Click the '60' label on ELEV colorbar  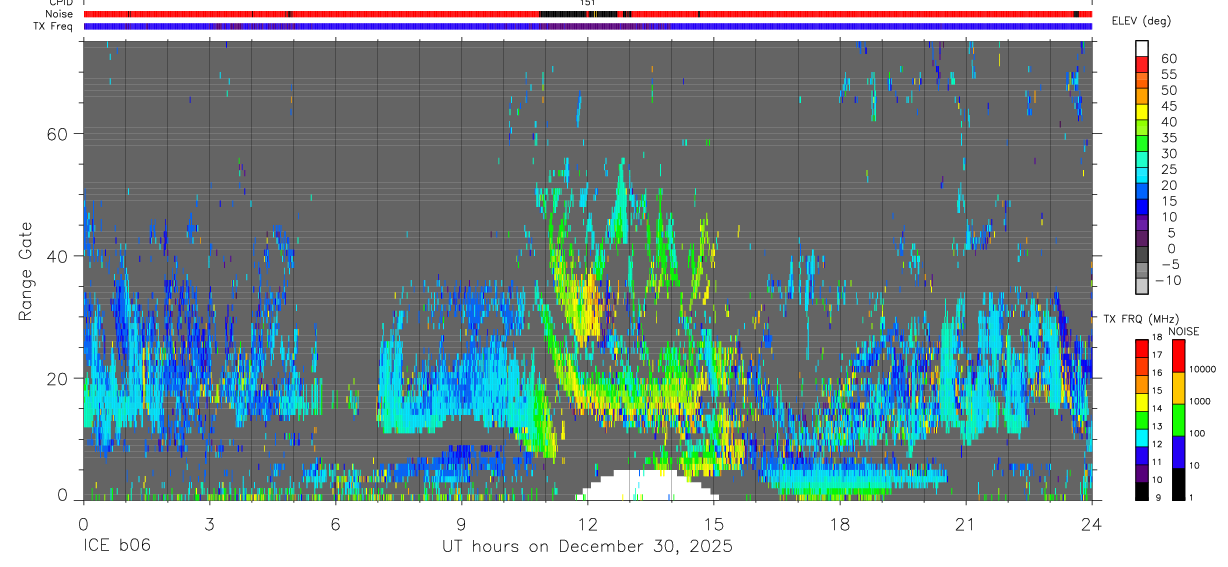pyautogui.click(x=1169, y=58)
